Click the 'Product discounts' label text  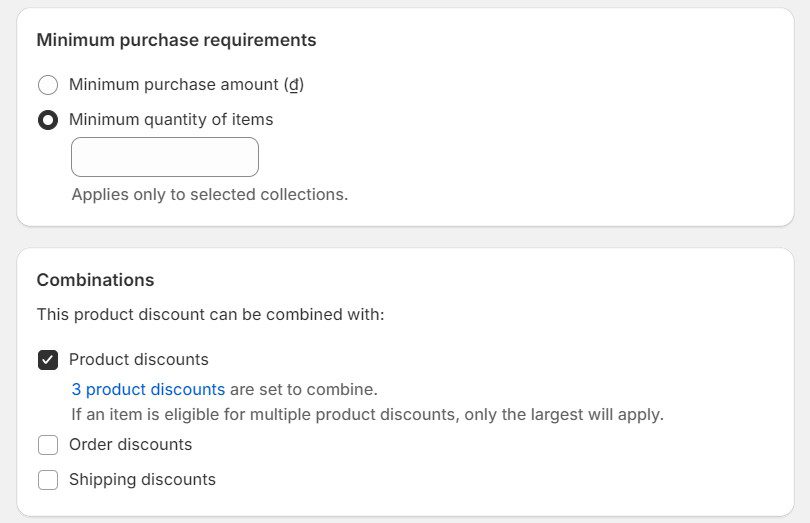point(138,360)
